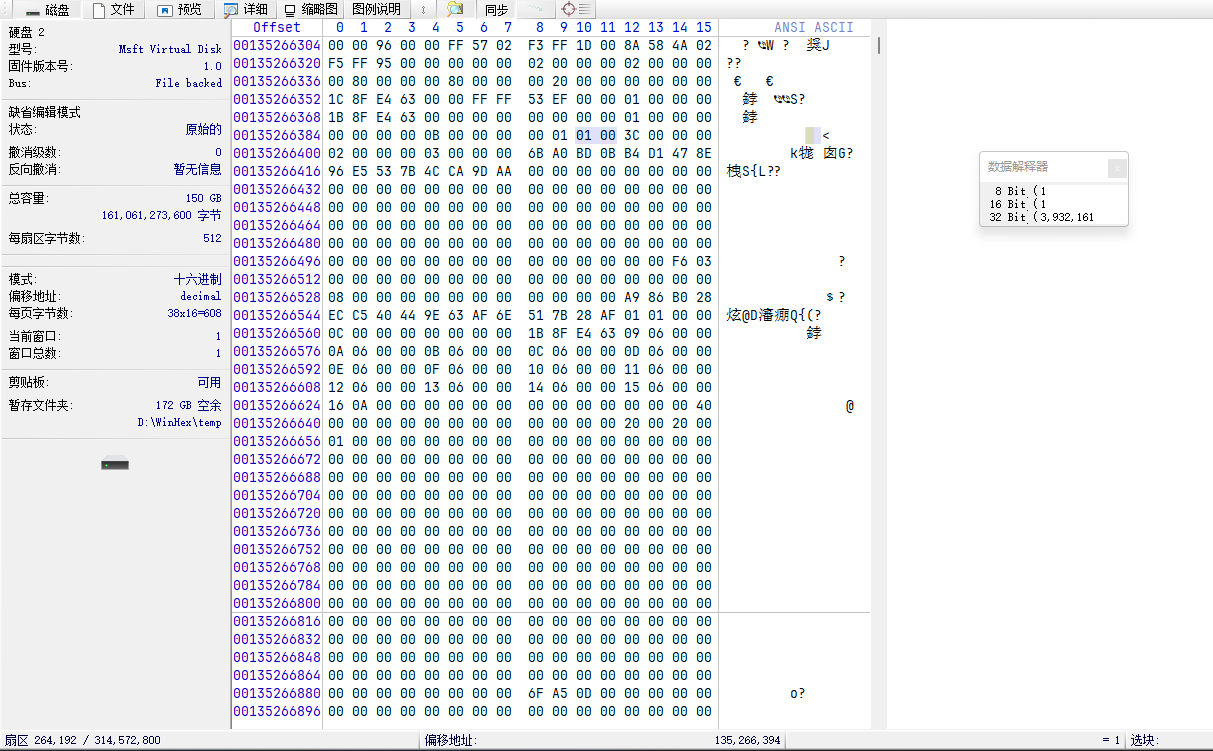Click the folder explore icon in toolbar
Screen dimensions: 1213x751
455,10
